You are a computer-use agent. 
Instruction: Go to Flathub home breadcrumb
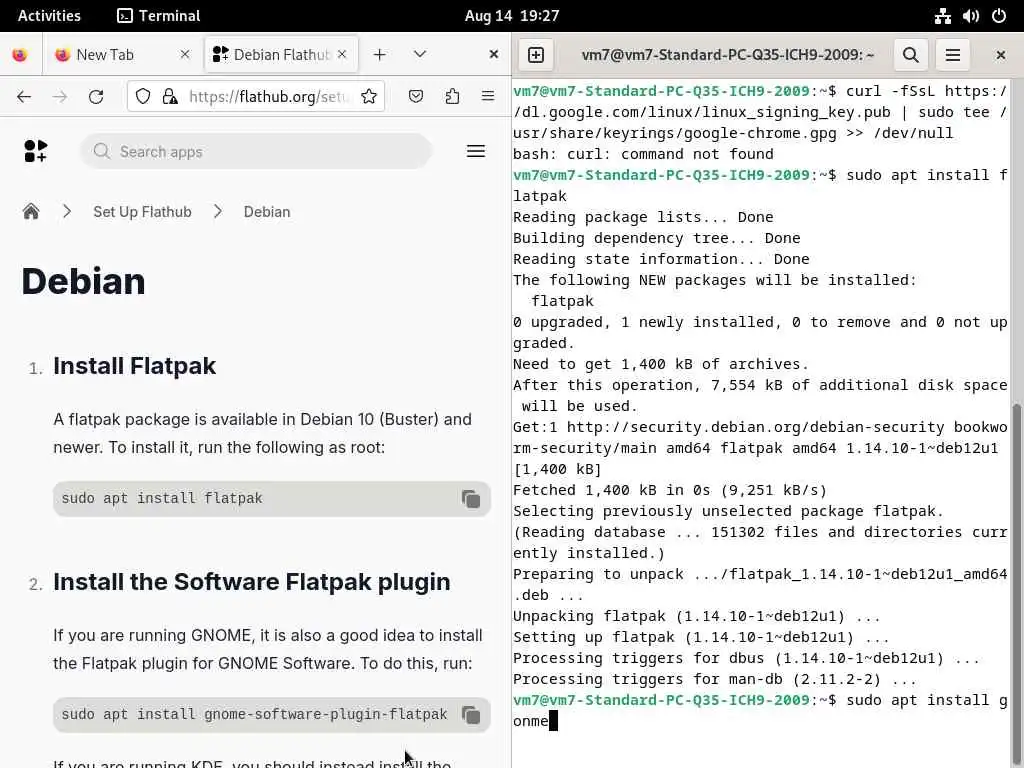click(x=31, y=212)
